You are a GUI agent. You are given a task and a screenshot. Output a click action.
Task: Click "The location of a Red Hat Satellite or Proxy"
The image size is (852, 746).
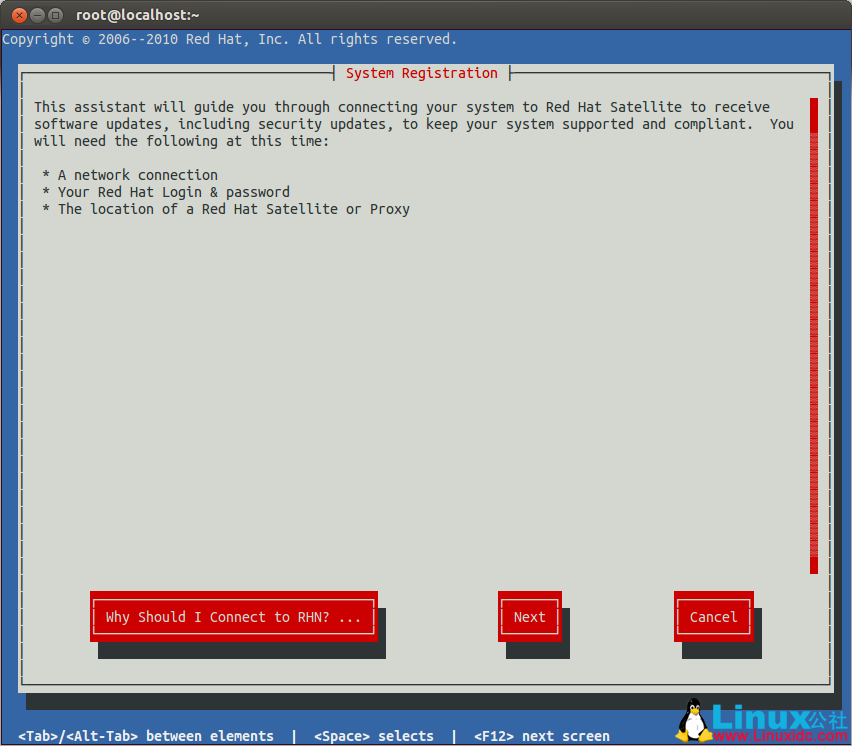226,209
